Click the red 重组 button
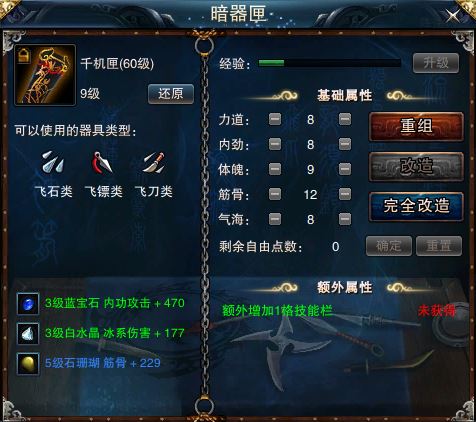Viewport: 476px width, 422px height. [x=416, y=127]
